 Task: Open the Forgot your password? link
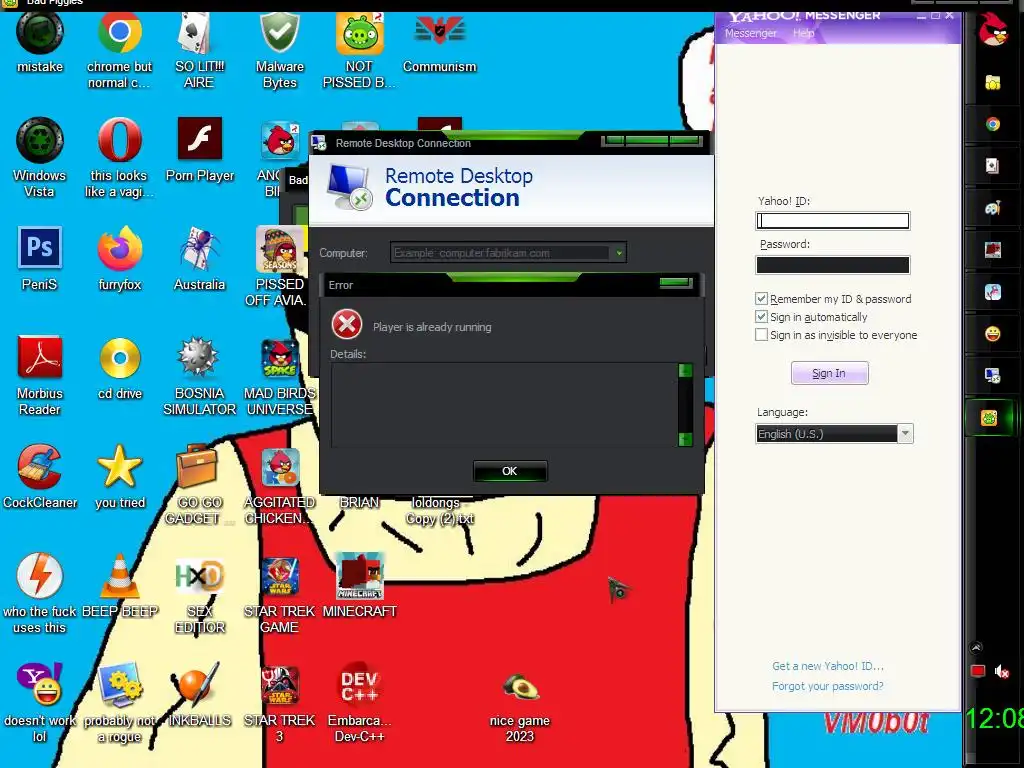[x=827, y=686]
